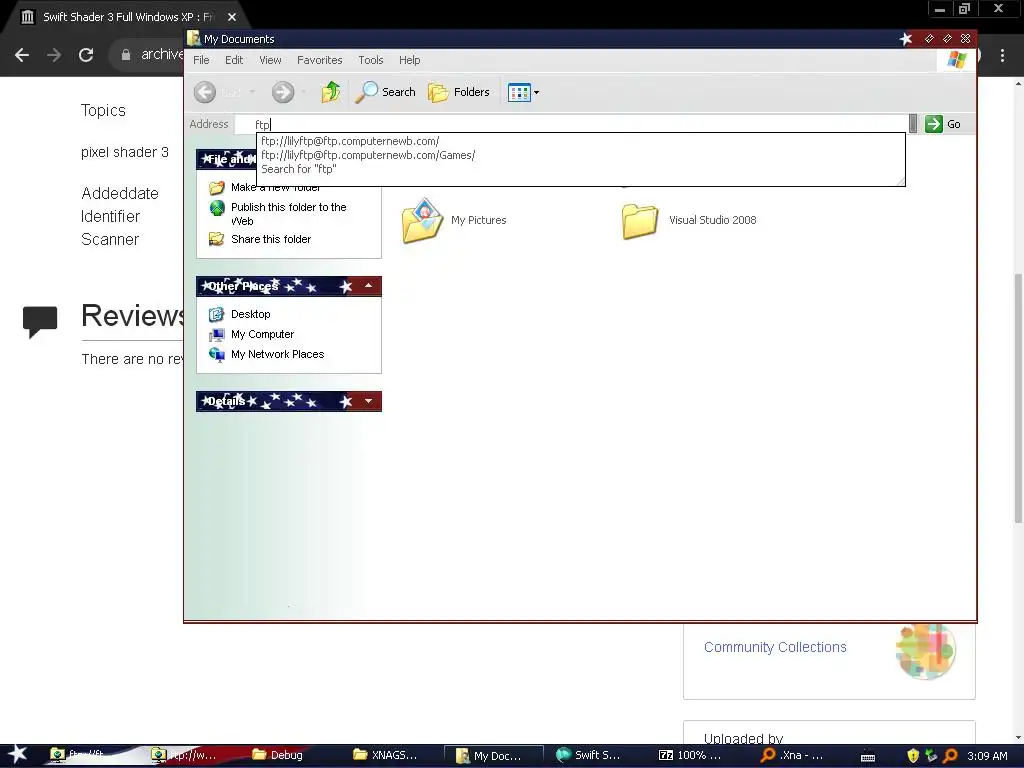The width and height of the screenshot is (1024, 768).
Task: Expand the Details panel
Action: tap(368, 401)
